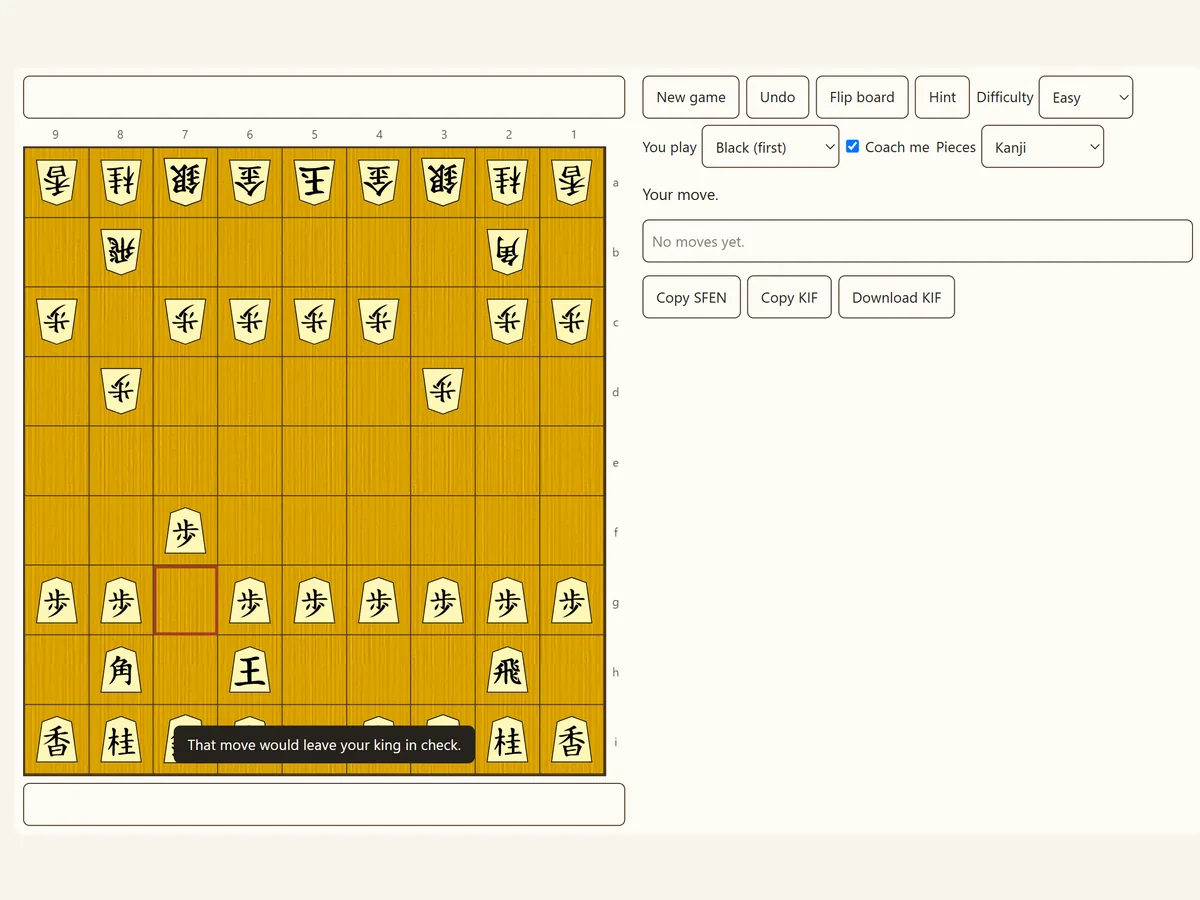Click the white lance on square 1a

pos(572,181)
